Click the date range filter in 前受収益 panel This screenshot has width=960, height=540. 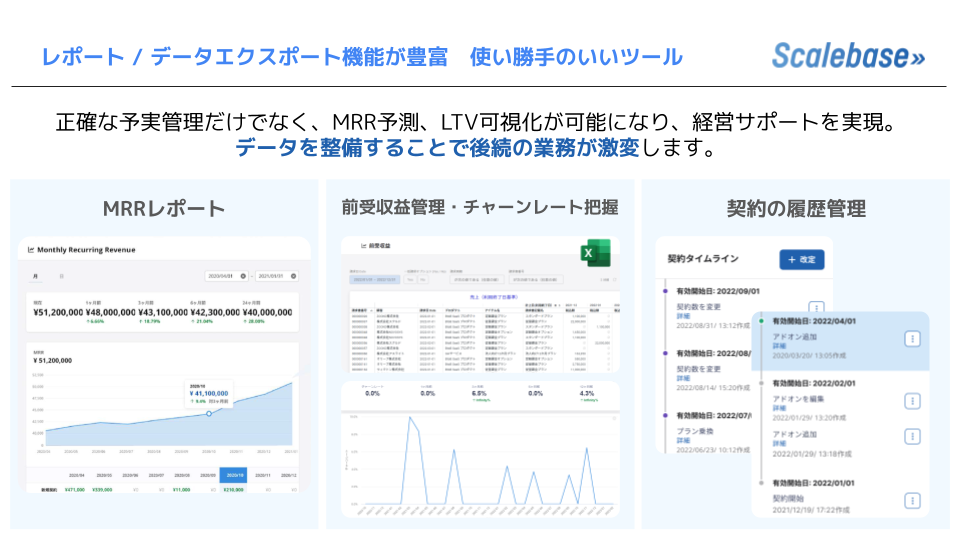376,281
